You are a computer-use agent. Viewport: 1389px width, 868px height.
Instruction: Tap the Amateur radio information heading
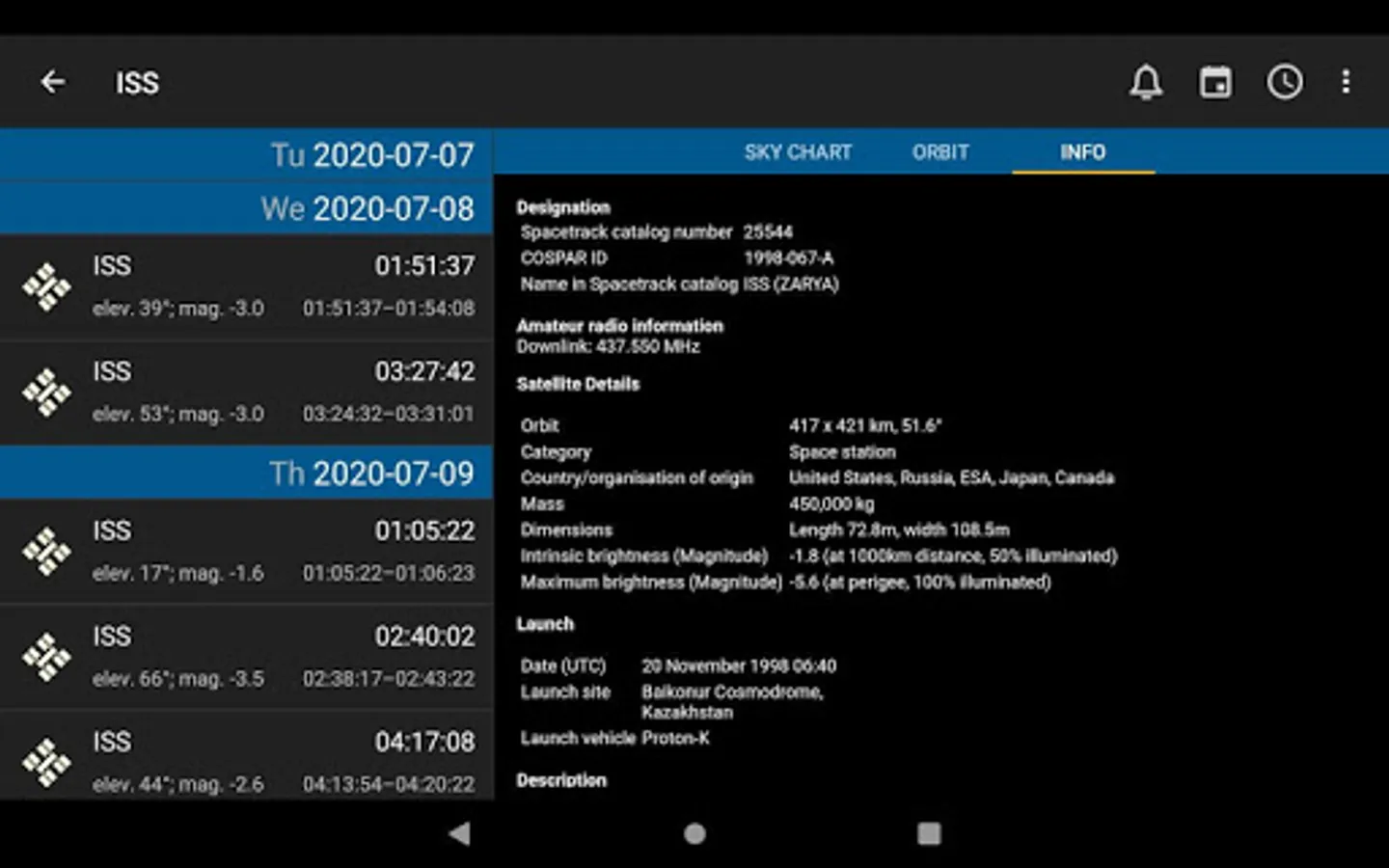pyautogui.click(x=619, y=325)
